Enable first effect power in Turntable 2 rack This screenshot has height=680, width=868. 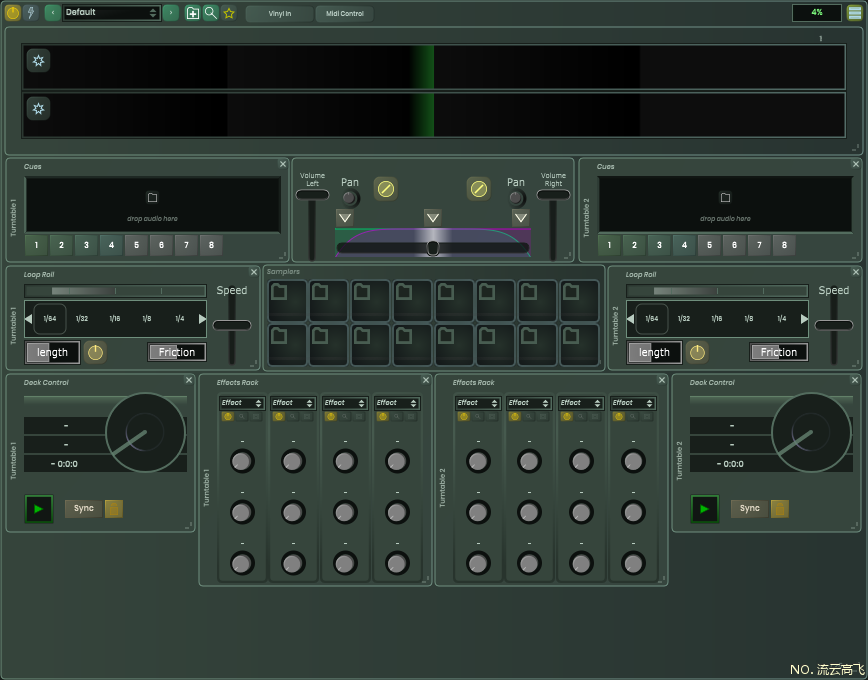[464, 416]
